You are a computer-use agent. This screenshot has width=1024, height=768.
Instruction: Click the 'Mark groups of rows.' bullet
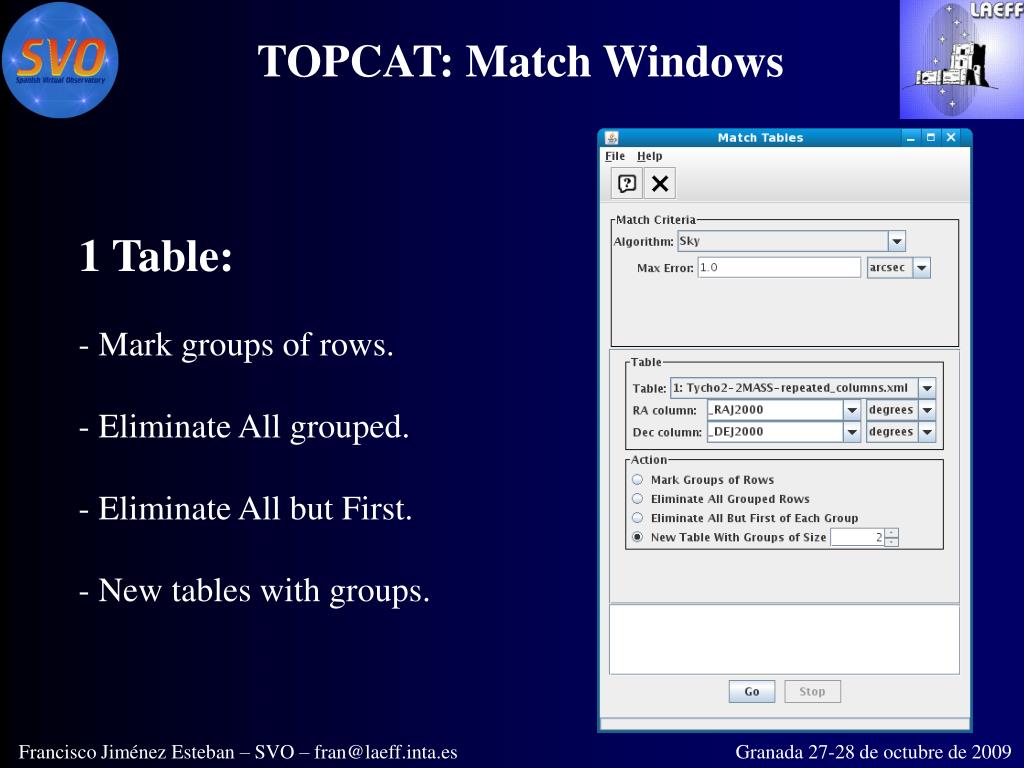236,345
